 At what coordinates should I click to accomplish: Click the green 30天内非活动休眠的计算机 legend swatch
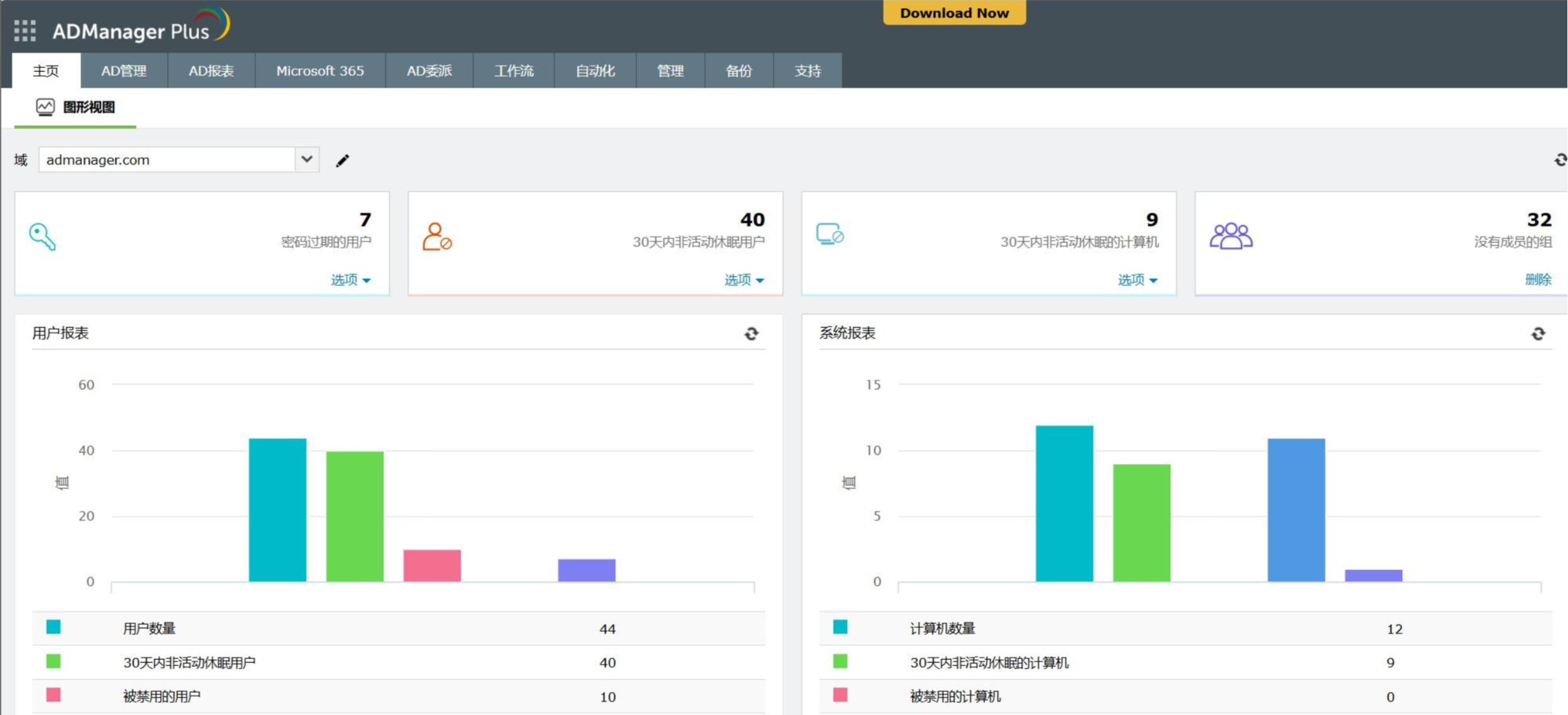tap(840, 662)
